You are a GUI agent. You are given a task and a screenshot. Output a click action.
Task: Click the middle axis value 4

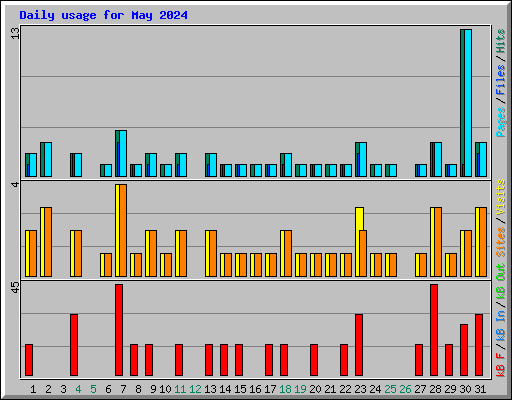pyautogui.click(x=15, y=184)
